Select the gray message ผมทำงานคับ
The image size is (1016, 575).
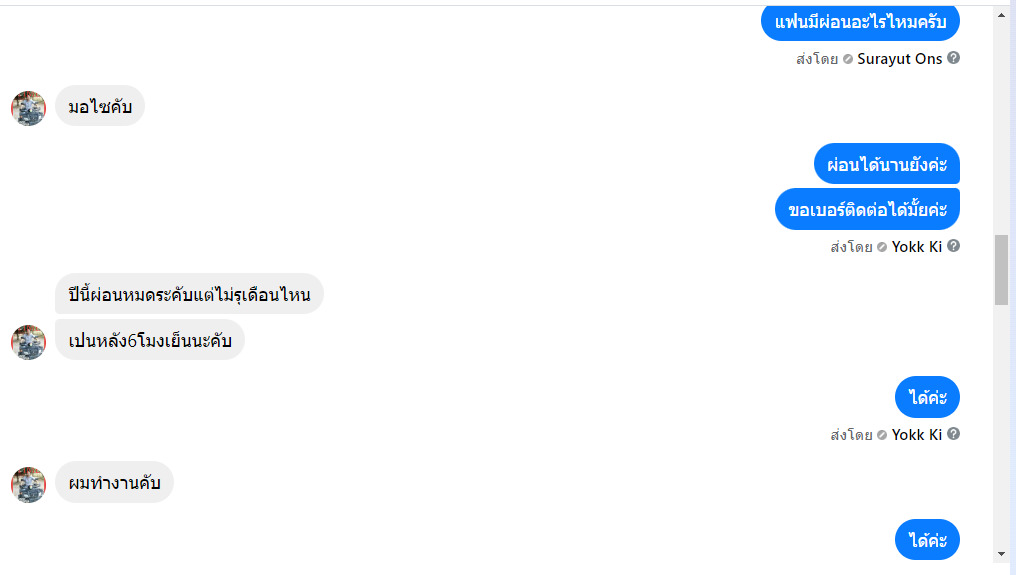click(x=114, y=483)
